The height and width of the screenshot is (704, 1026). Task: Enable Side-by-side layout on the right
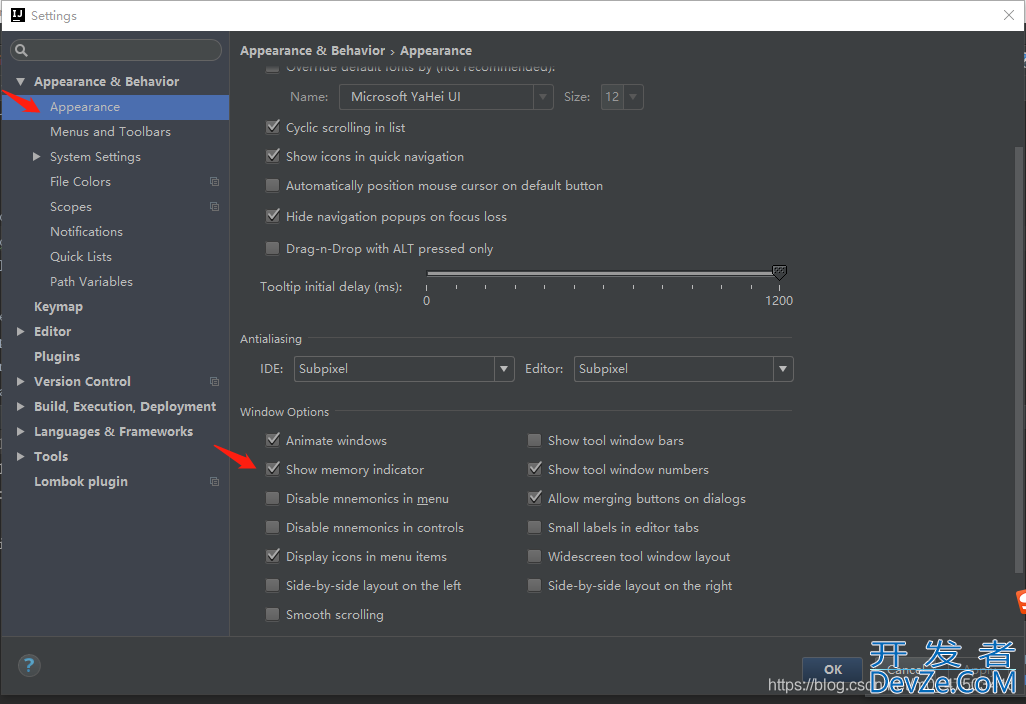click(535, 585)
